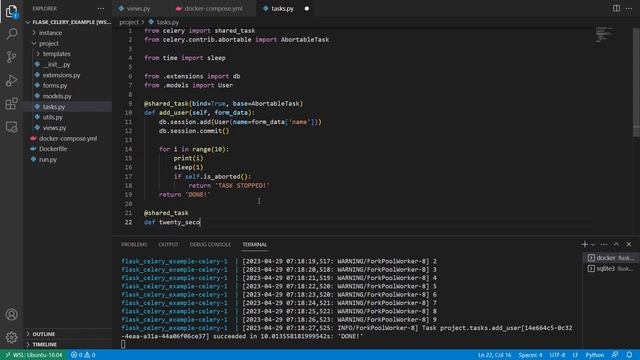Switch to the docker-compose.yml editor tab
Screen dimensions: 640x360
tap(213, 9)
